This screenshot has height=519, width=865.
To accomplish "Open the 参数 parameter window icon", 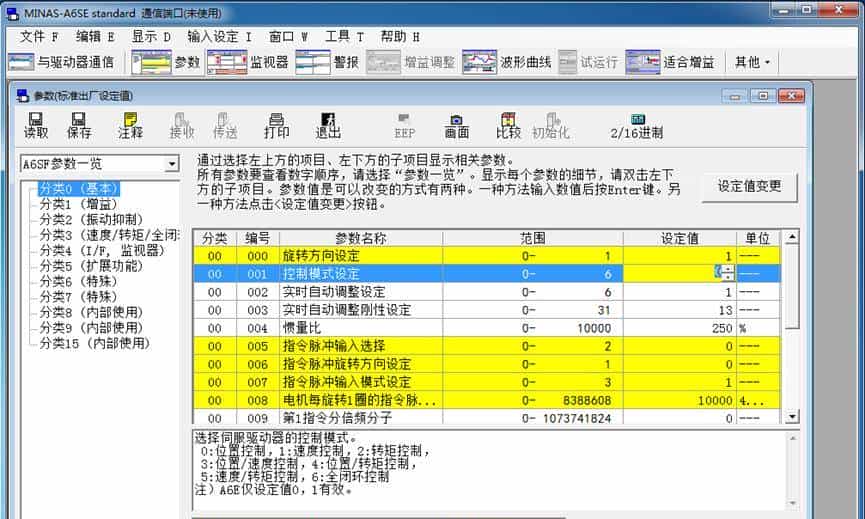I will coord(165,62).
